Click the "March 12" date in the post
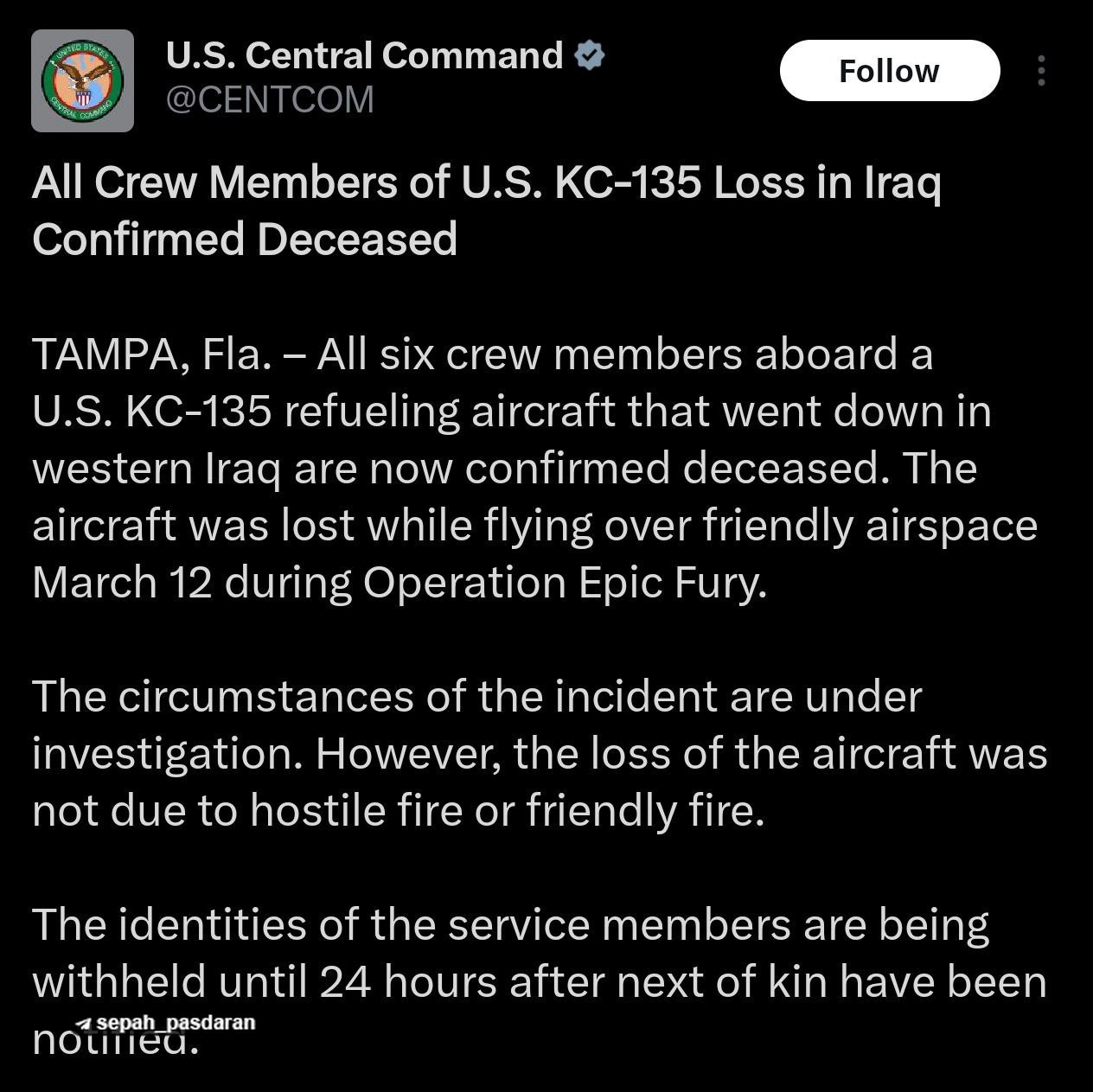This screenshot has height=1092, width=1093. click(122, 583)
